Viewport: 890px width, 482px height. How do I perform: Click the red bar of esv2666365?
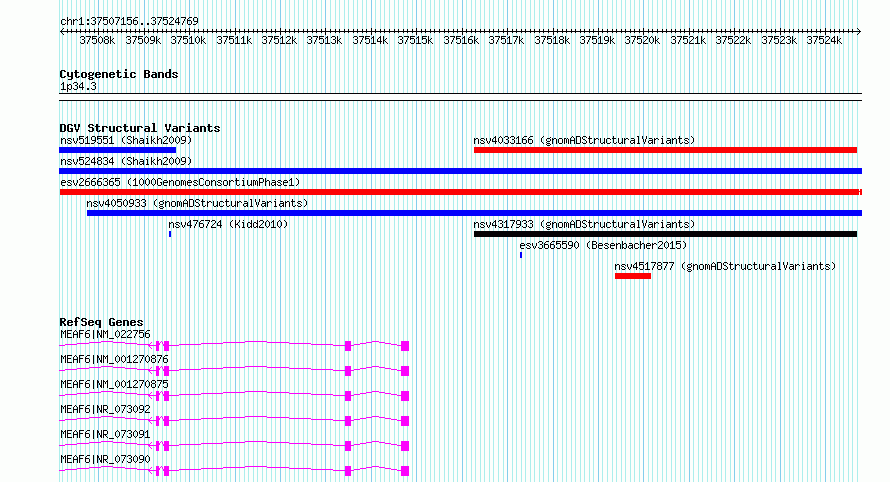(460, 192)
